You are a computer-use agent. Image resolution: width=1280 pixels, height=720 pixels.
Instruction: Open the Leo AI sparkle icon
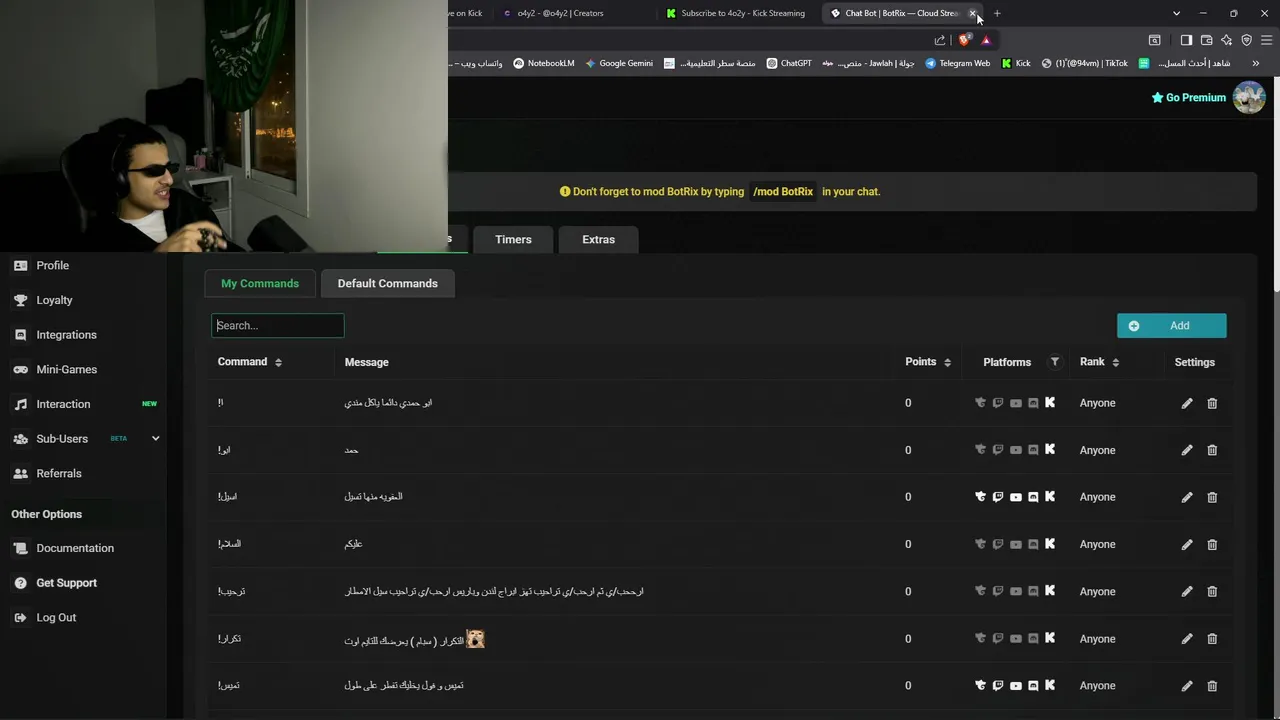tap(1227, 40)
